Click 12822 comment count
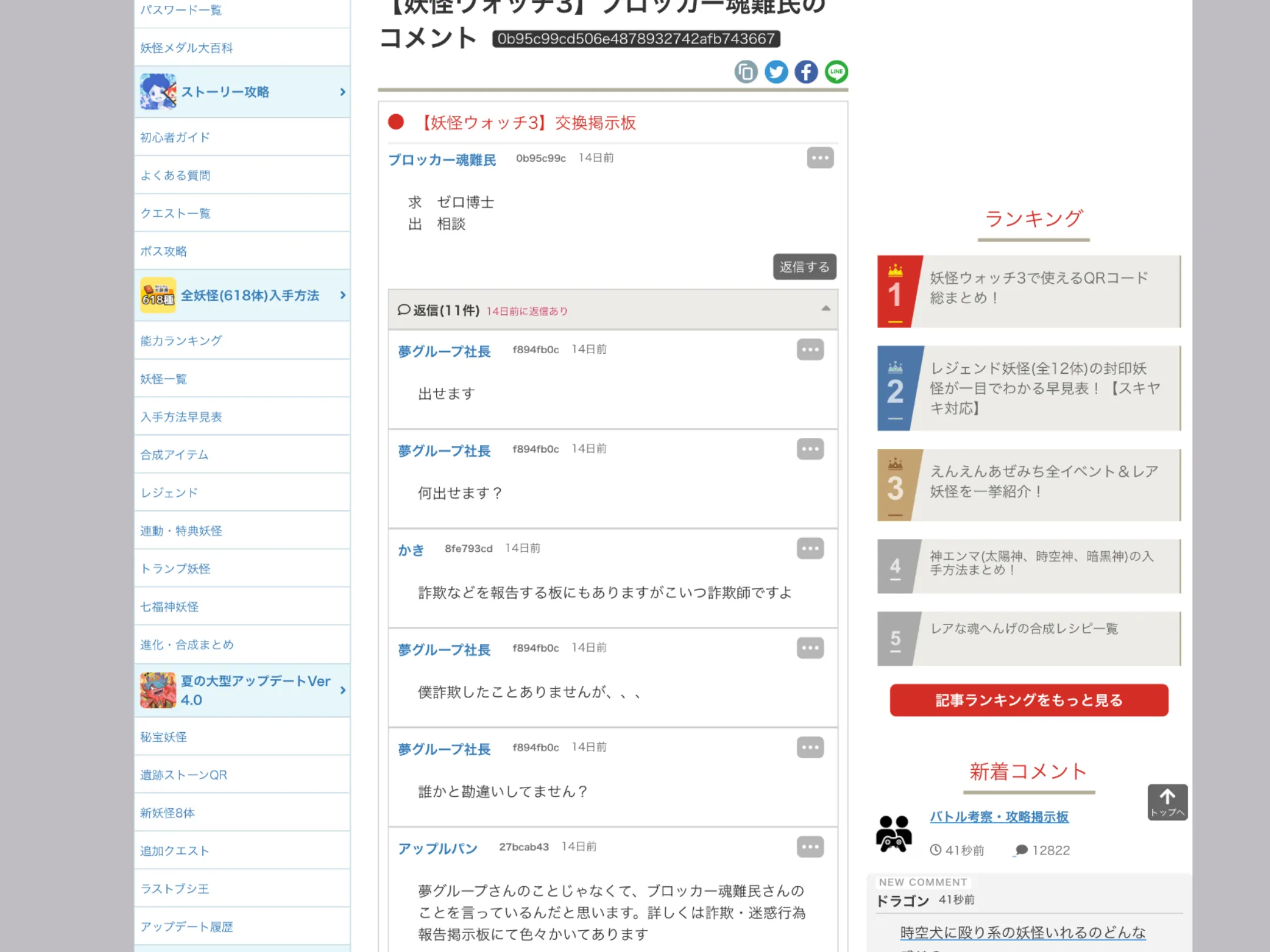The height and width of the screenshot is (952, 1270). pos(1043,850)
